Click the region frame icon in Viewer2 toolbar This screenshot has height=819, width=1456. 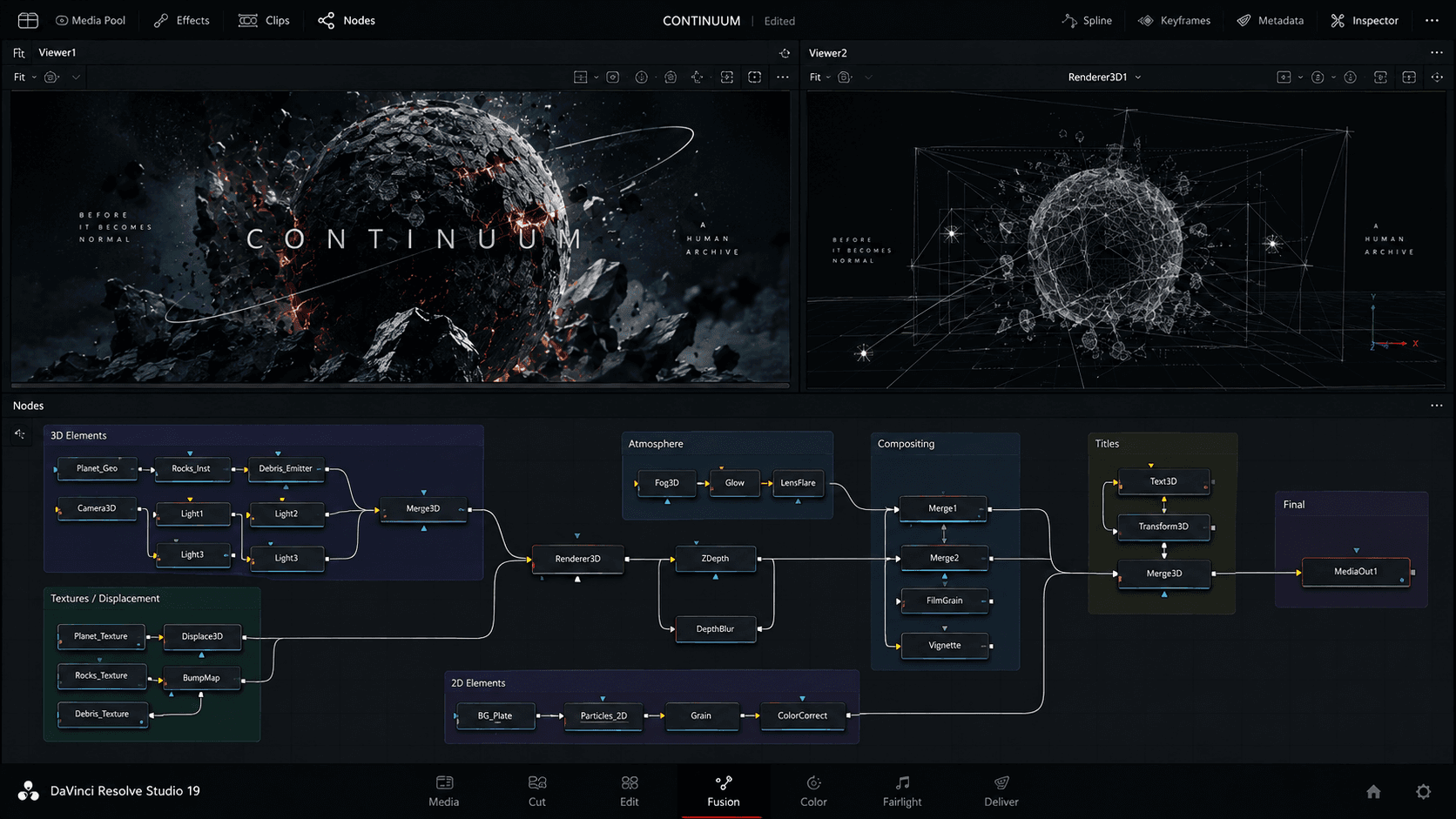(1380, 77)
